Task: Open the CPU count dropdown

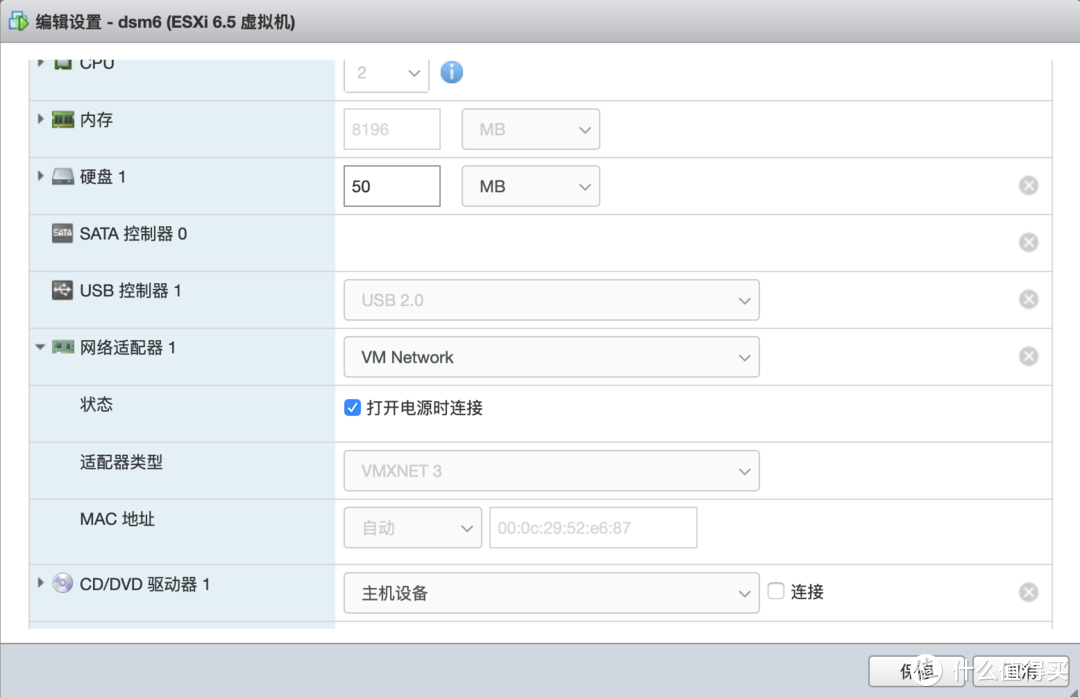Action: click(x=386, y=73)
